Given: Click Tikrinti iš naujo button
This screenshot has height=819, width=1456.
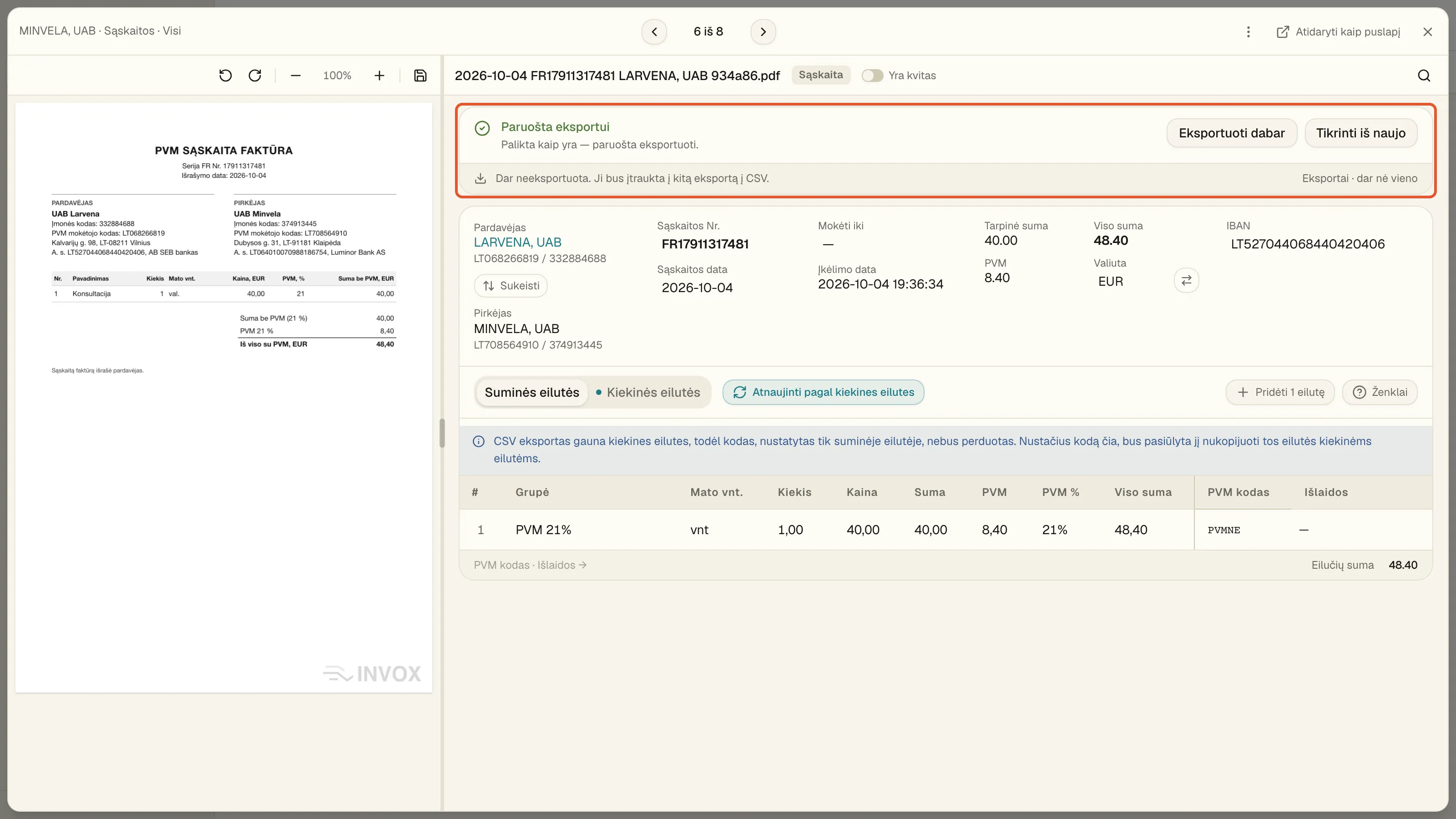Looking at the screenshot, I should coord(1360,133).
